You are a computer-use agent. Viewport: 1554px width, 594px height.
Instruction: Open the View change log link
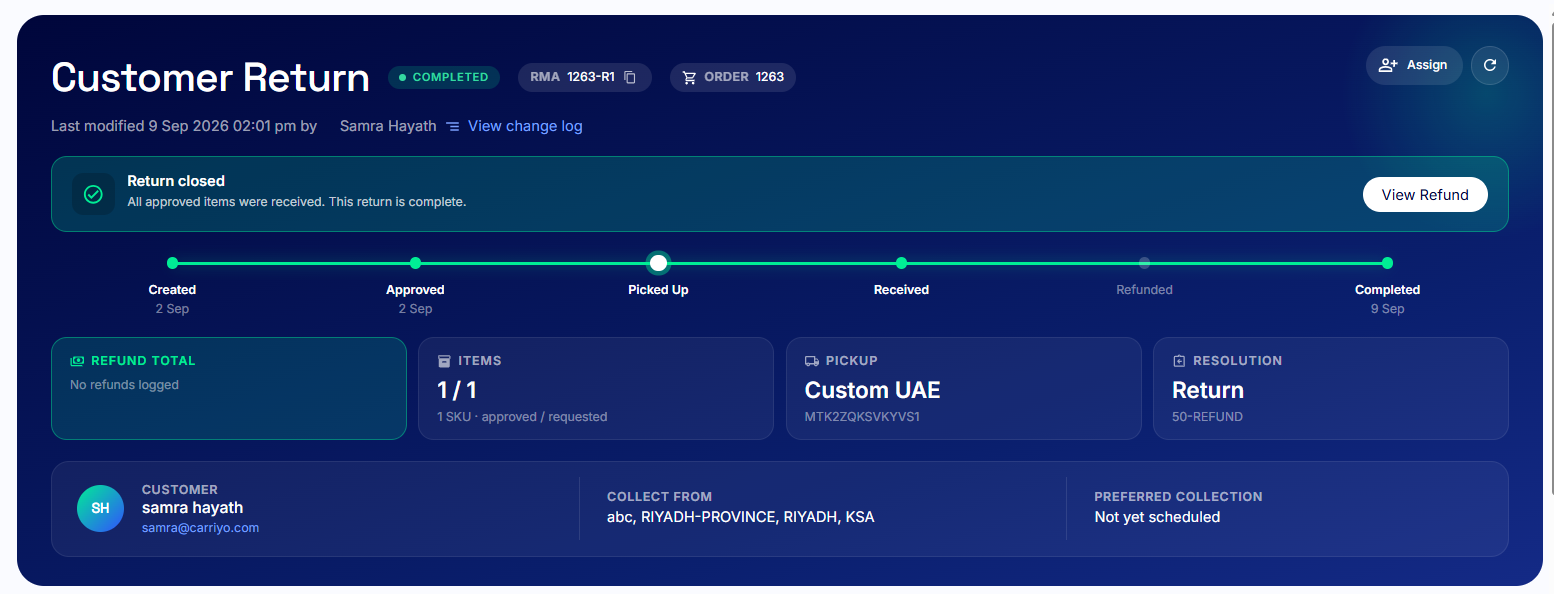[x=525, y=126]
